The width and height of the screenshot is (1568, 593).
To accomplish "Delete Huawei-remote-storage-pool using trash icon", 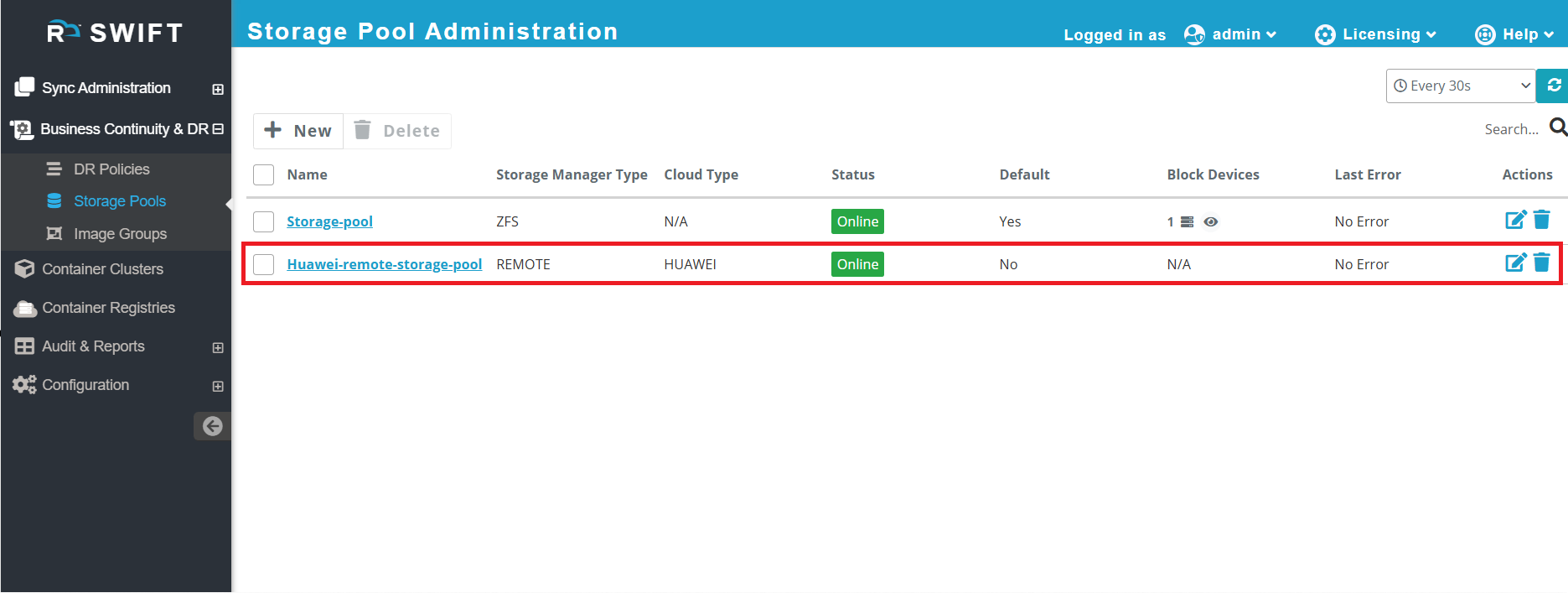I will click(x=1541, y=263).
